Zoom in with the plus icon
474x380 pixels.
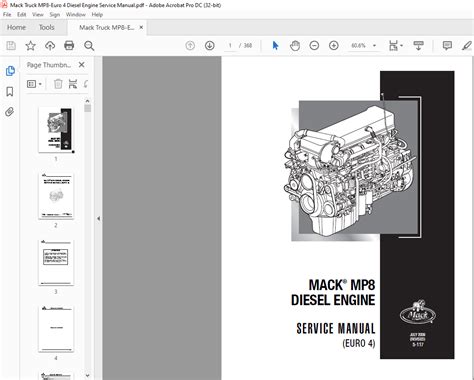(334, 46)
